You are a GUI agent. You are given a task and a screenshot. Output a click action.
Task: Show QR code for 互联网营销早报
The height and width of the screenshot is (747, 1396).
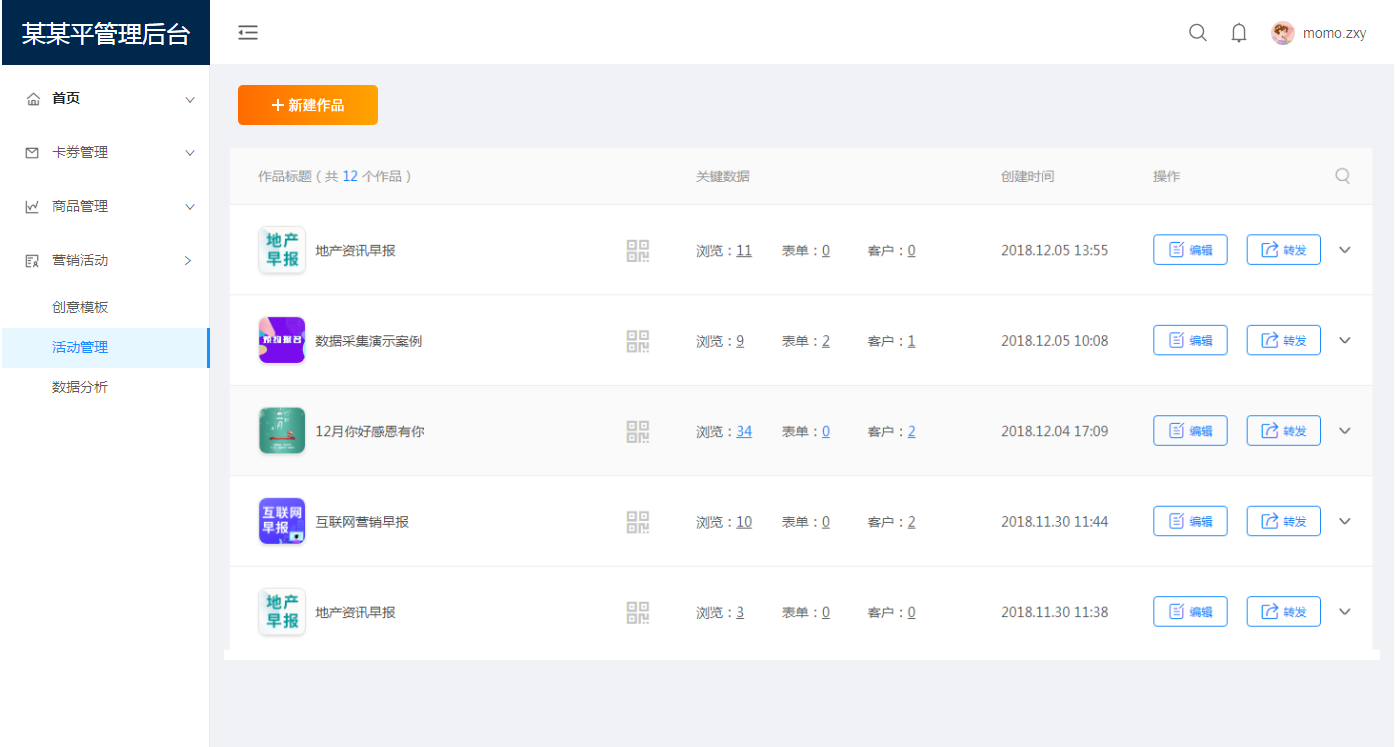638,522
